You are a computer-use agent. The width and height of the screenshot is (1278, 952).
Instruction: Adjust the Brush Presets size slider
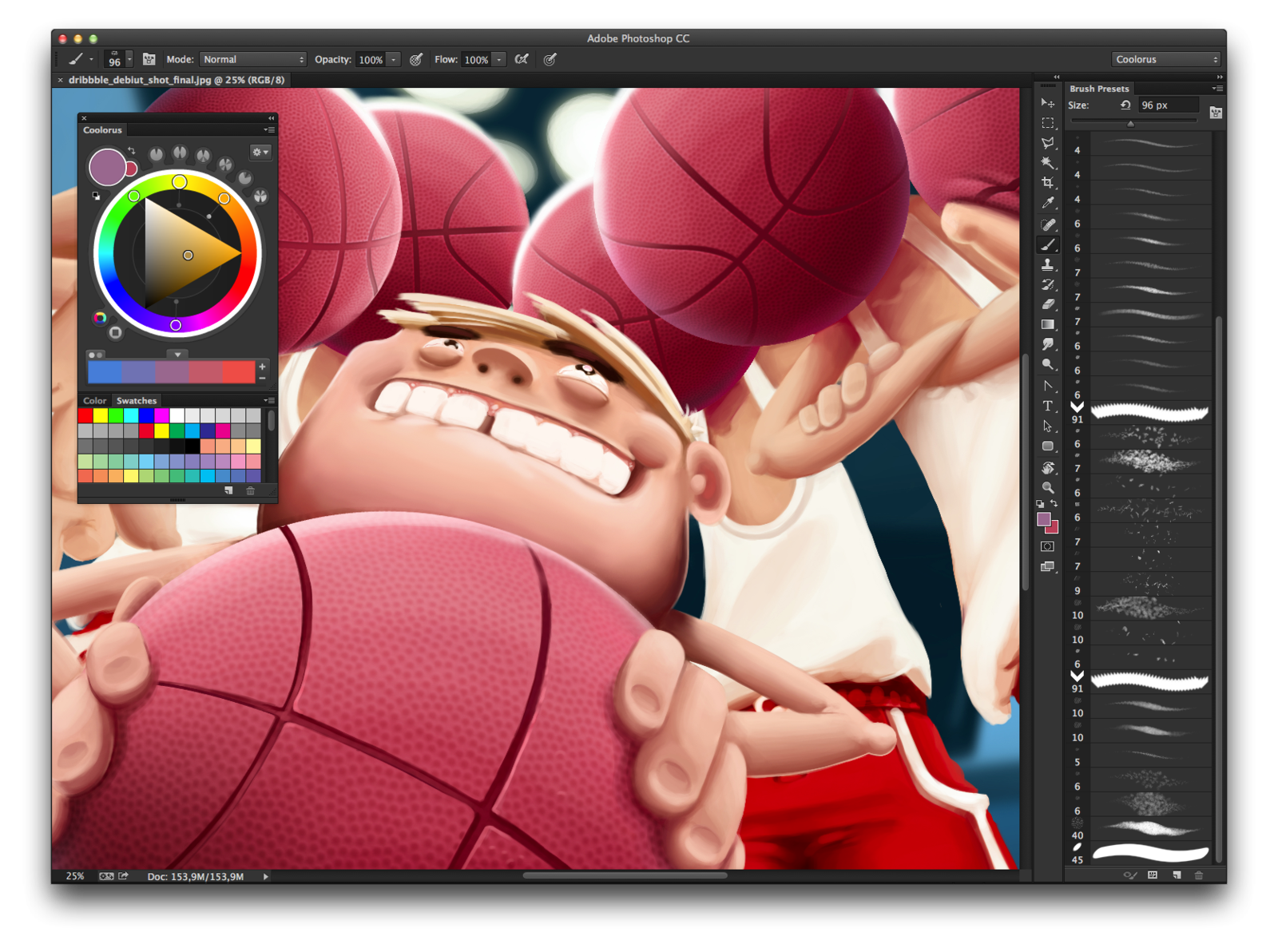pos(1130,123)
